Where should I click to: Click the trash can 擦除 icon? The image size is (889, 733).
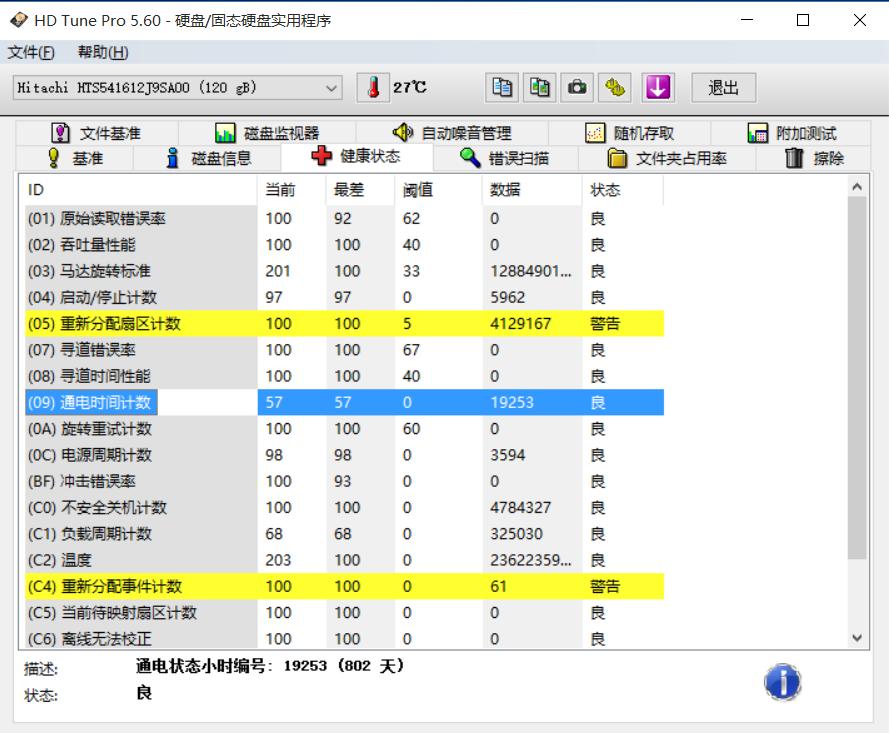[x=794, y=156]
